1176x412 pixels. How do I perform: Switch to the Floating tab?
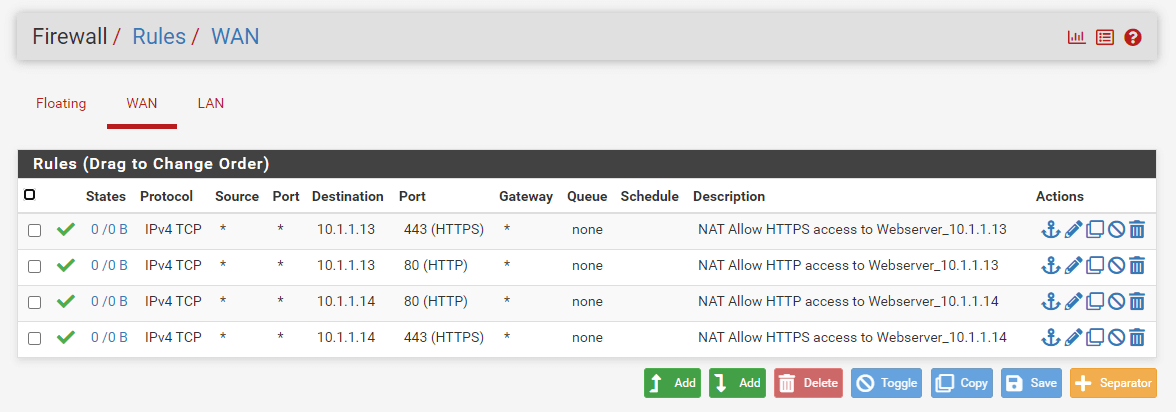61,104
